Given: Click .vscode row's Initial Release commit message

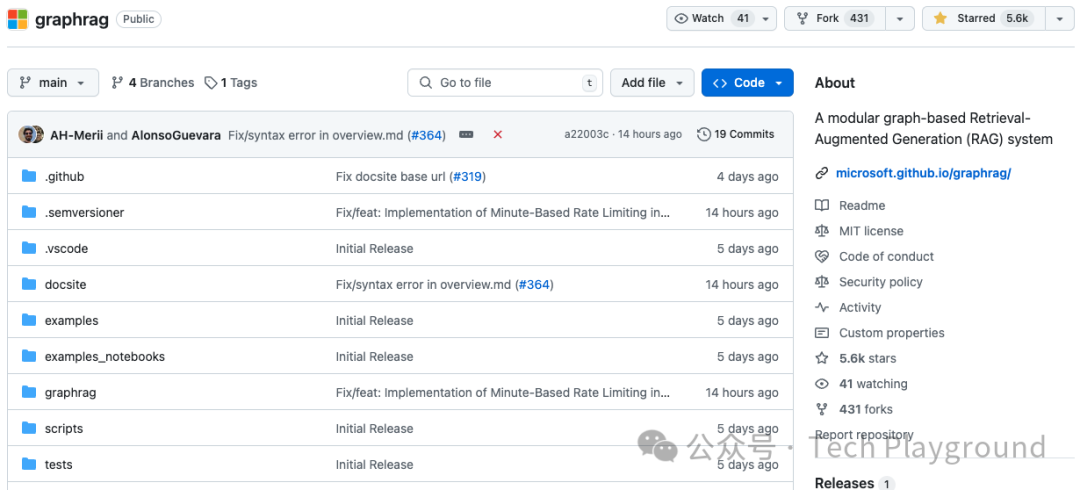Looking at the screenshot, I should tap(375, 248).
